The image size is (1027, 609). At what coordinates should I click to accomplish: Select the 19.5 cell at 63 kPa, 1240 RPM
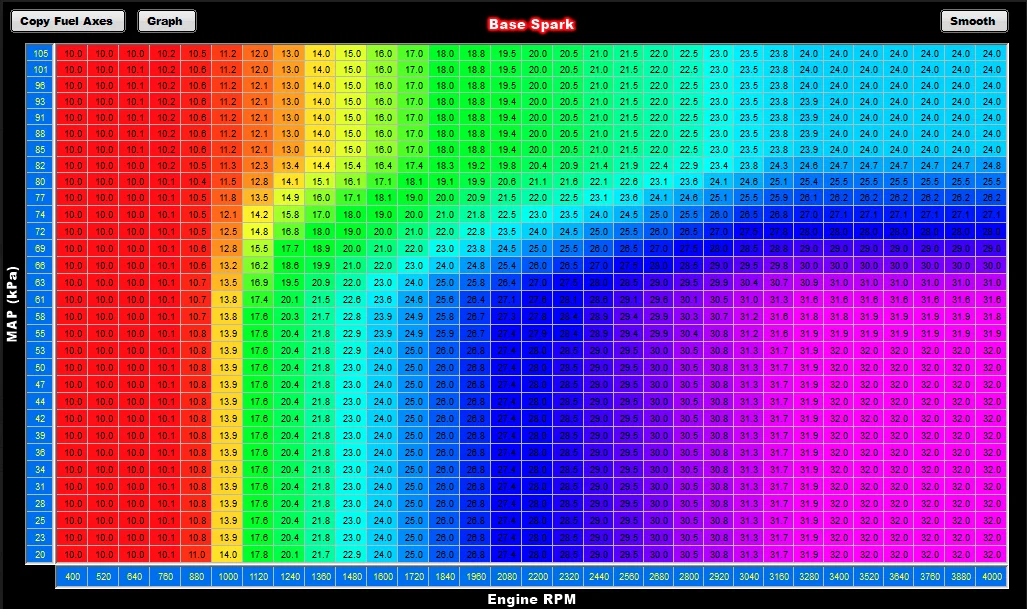click(x=290, y=282)
